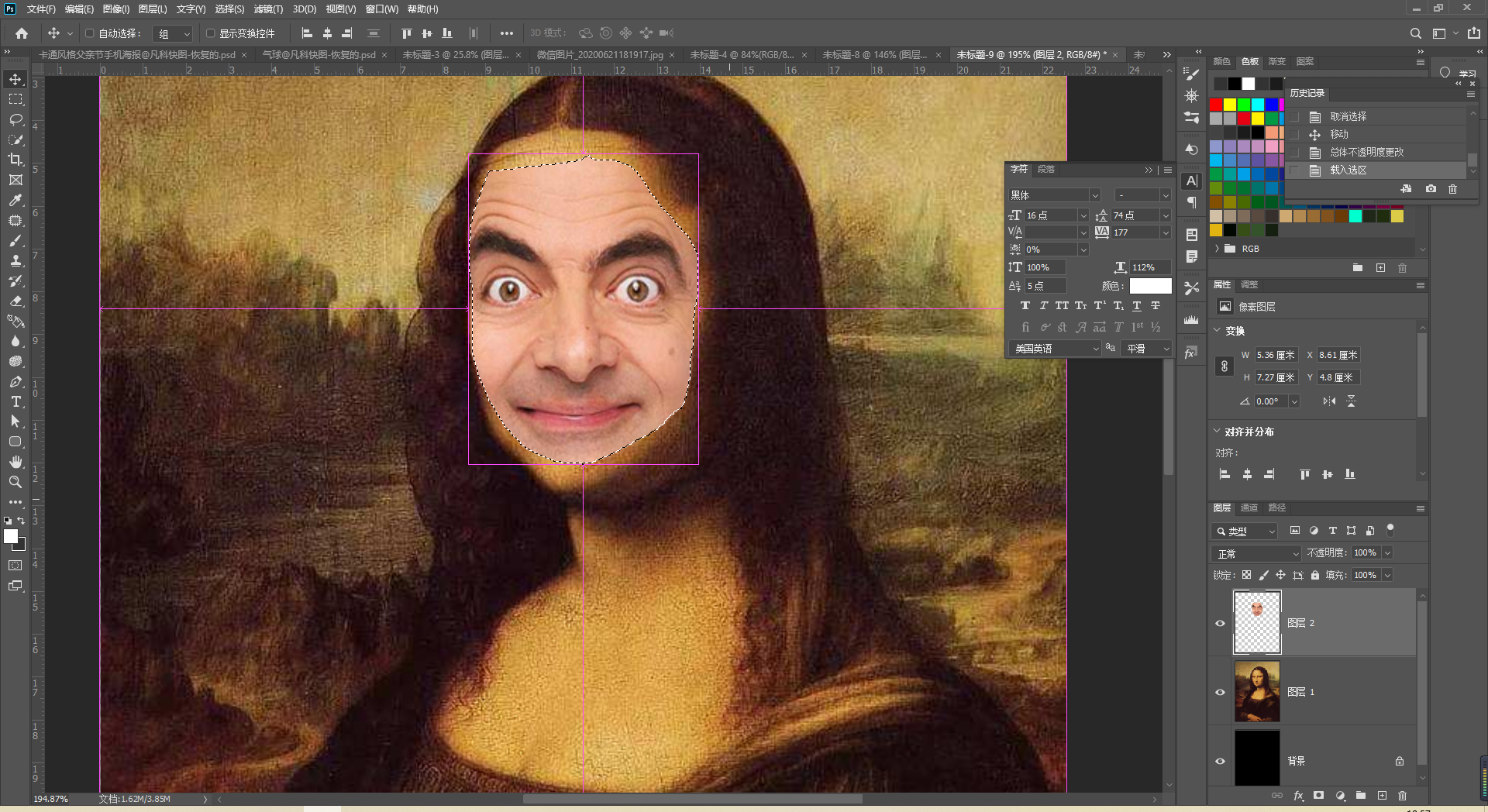Select the Eraser tool
Image resolution: width=1488 pixels, height=812 pixels.
(x=15, y=301)
